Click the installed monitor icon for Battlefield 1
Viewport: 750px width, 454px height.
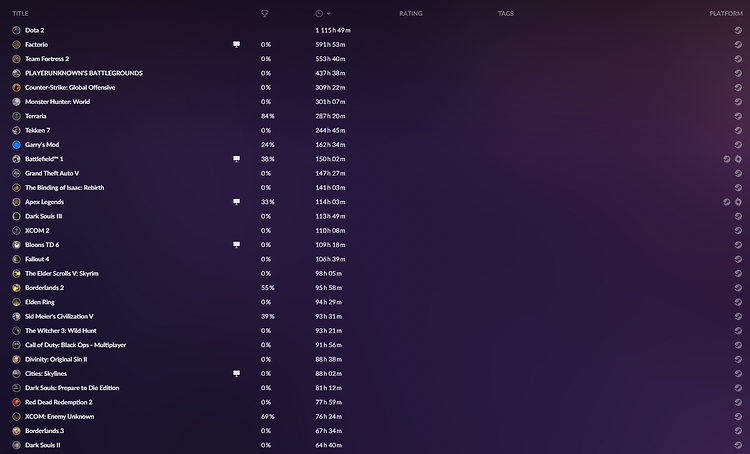[236, 159]
